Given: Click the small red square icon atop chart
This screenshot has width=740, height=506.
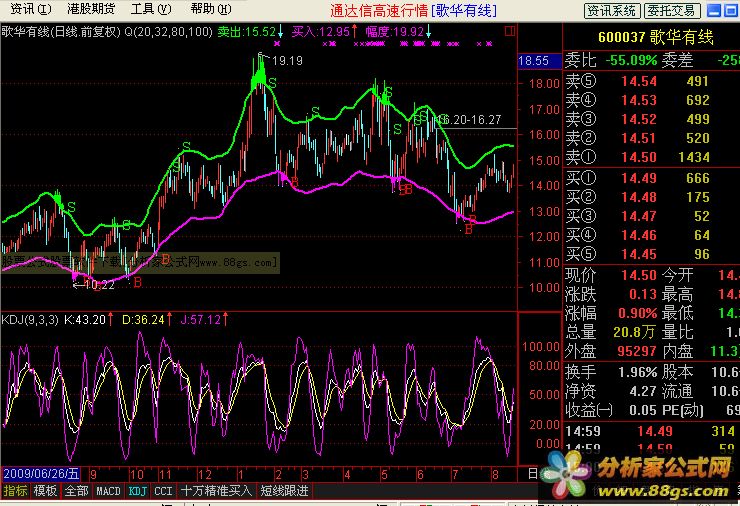Looking at the screenshot, I should click(510, 31).
